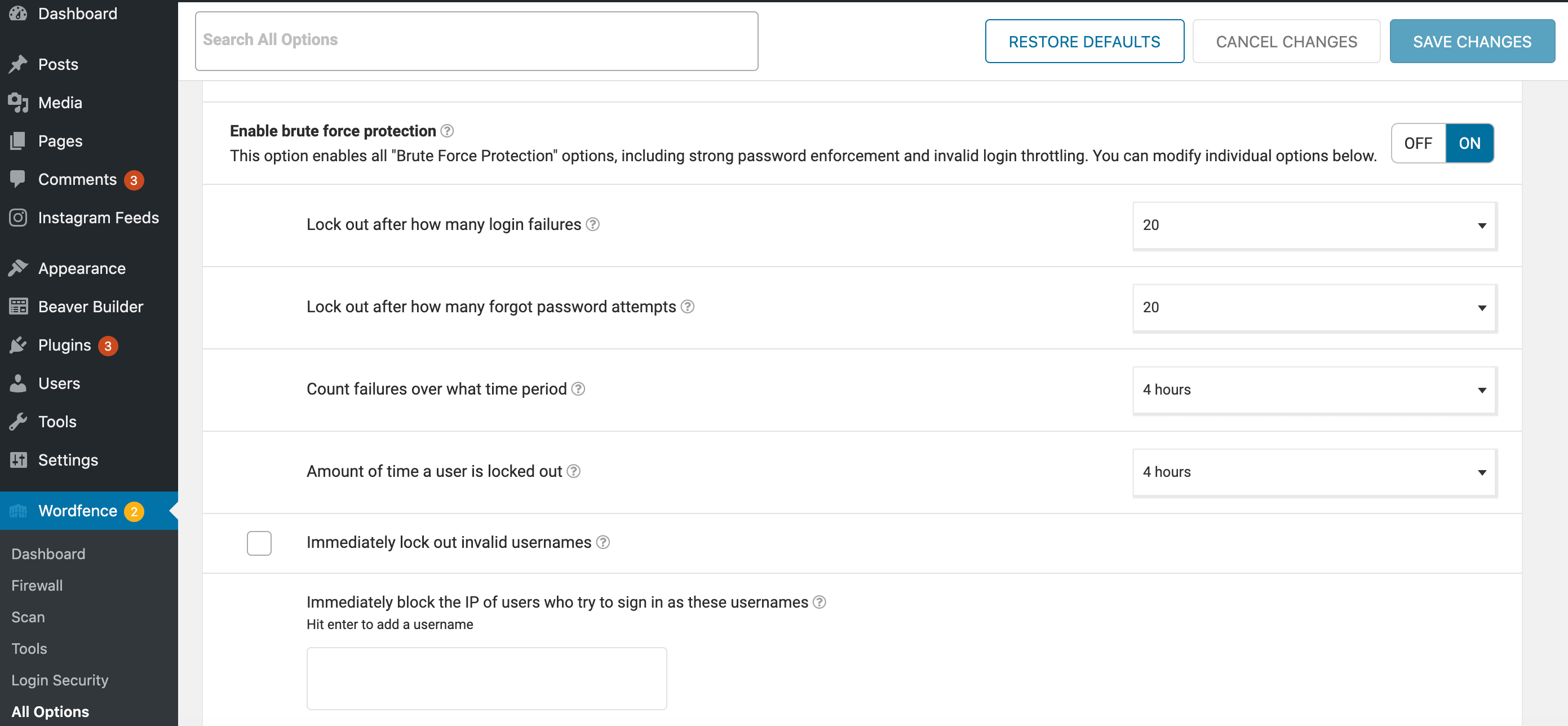Disable brute force protection toggle
This screenshot has height=726, width=1568.
click(1417, 143)
